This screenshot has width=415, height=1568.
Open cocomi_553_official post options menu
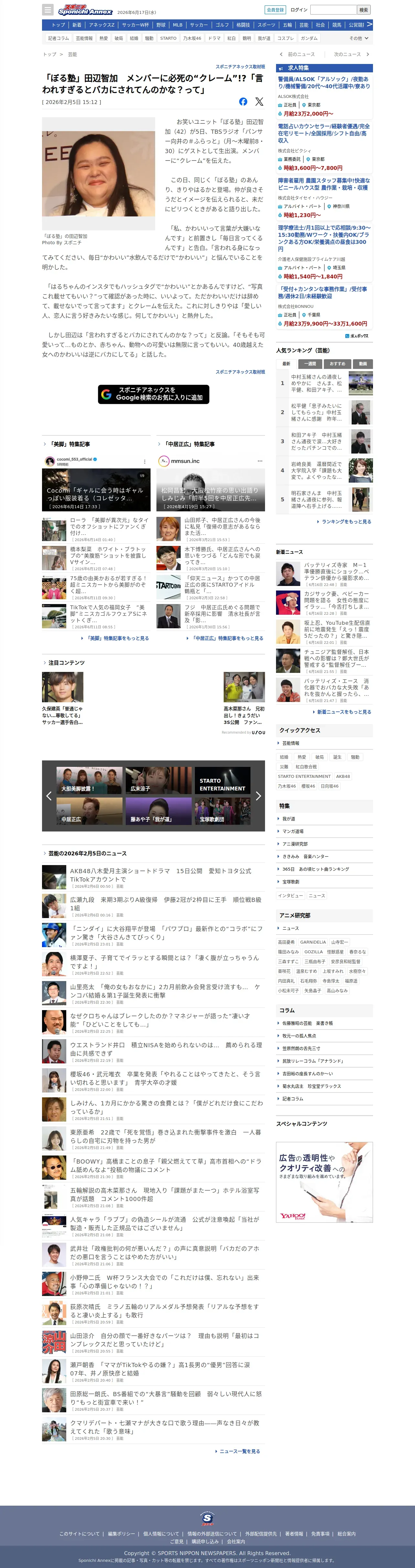tap(144, 461)
